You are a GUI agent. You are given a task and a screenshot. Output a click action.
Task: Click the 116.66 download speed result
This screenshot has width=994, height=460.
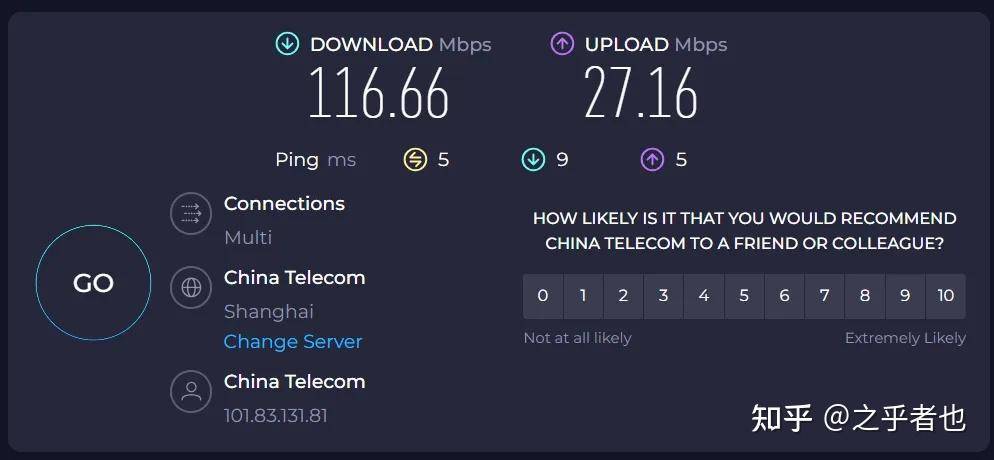tap(379, 93)
